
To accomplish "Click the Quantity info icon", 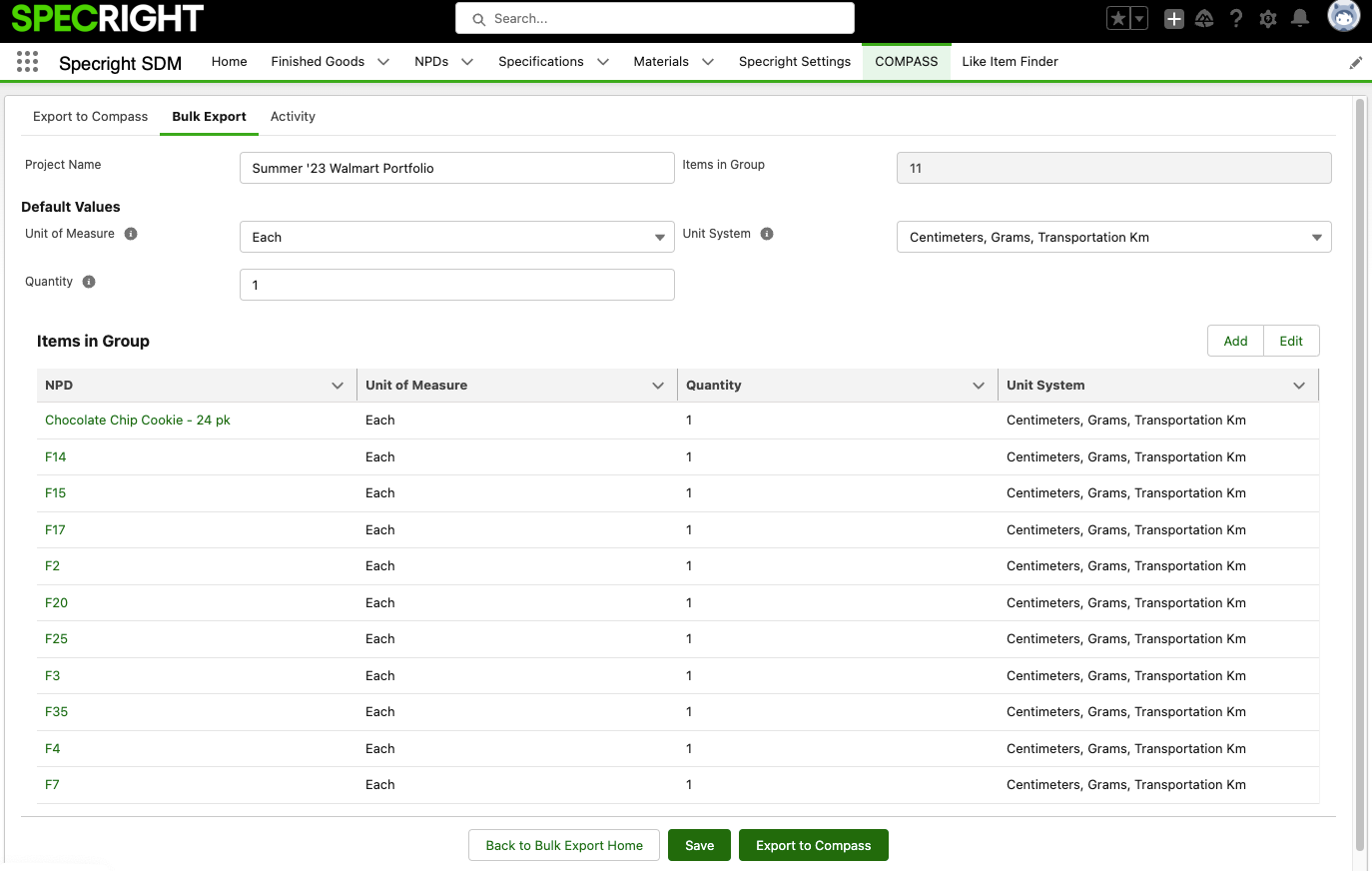I will [89, 282].
